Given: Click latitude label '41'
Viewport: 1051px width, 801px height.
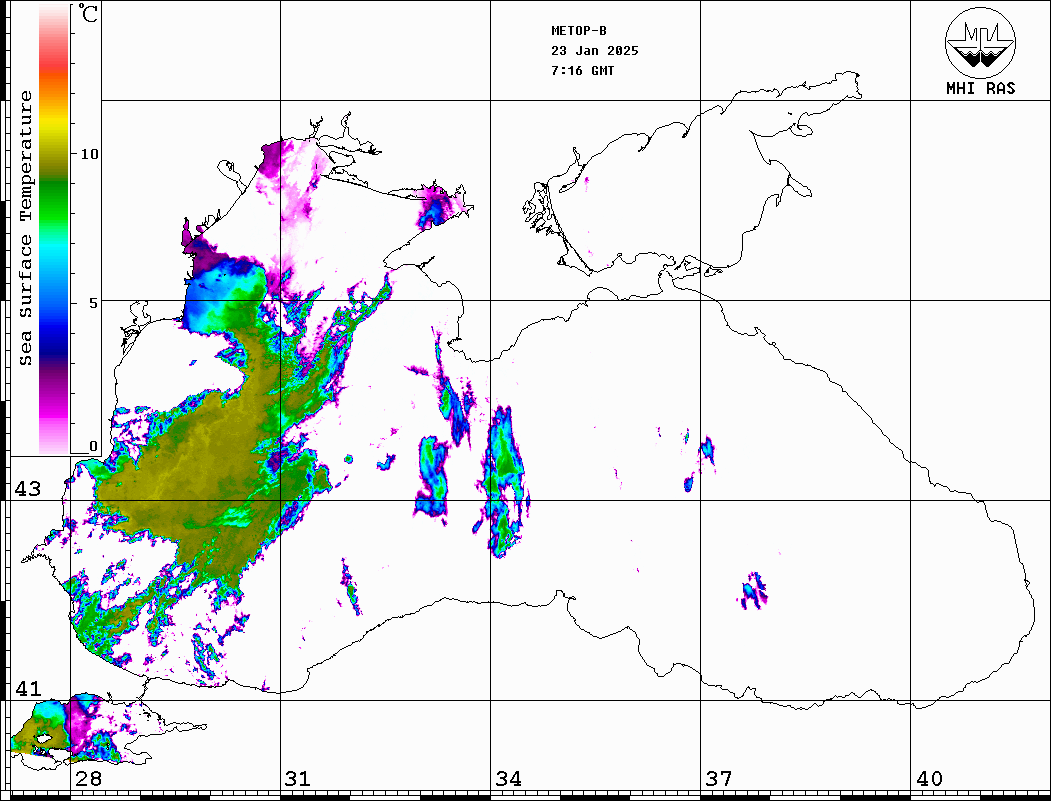Looking at the screenshot, I should [27, 688].
